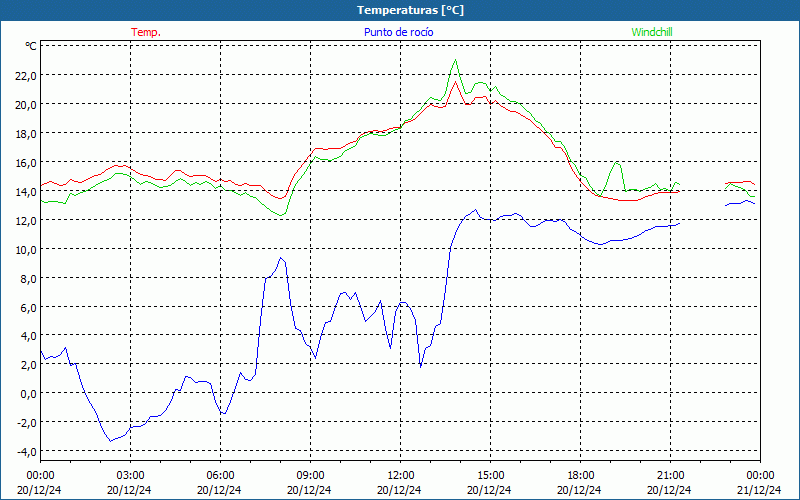Click the 6,0 y-axis value

coord(29,307)
